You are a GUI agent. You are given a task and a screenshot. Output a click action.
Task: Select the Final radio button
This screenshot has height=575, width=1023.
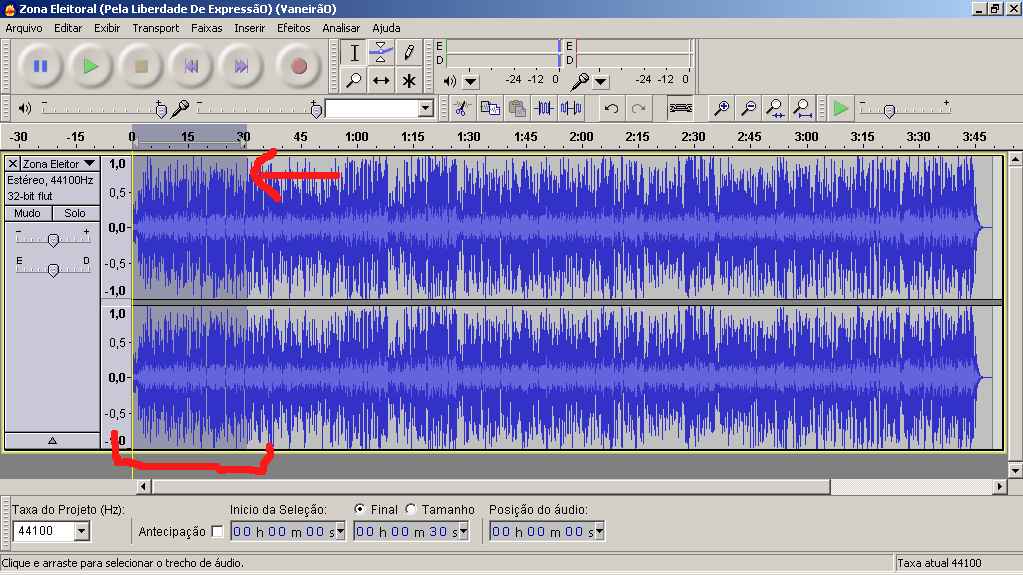[x=359, y=509]
